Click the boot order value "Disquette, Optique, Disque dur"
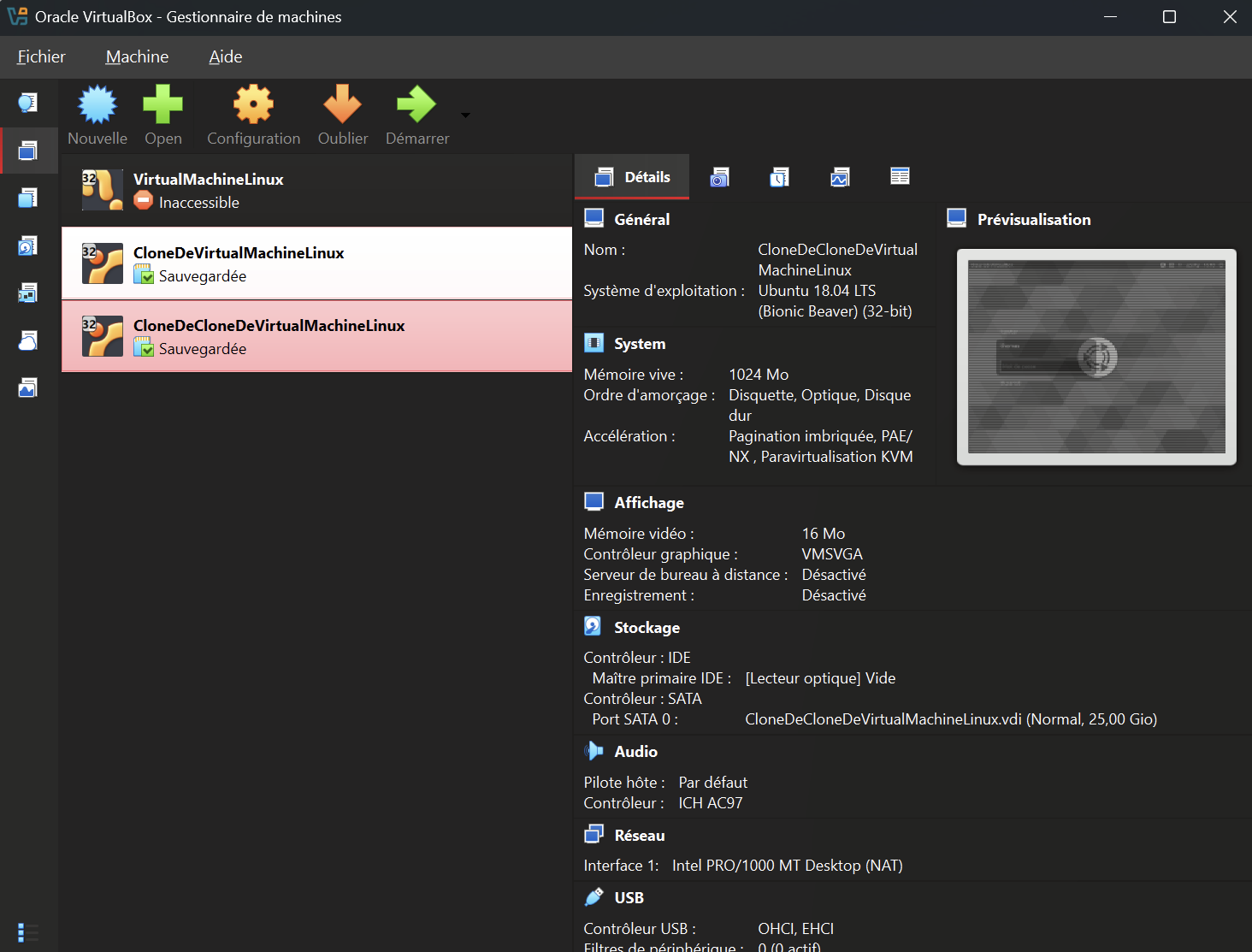Viewport: 1252px width, 952px height. click(x=819, y=405)
